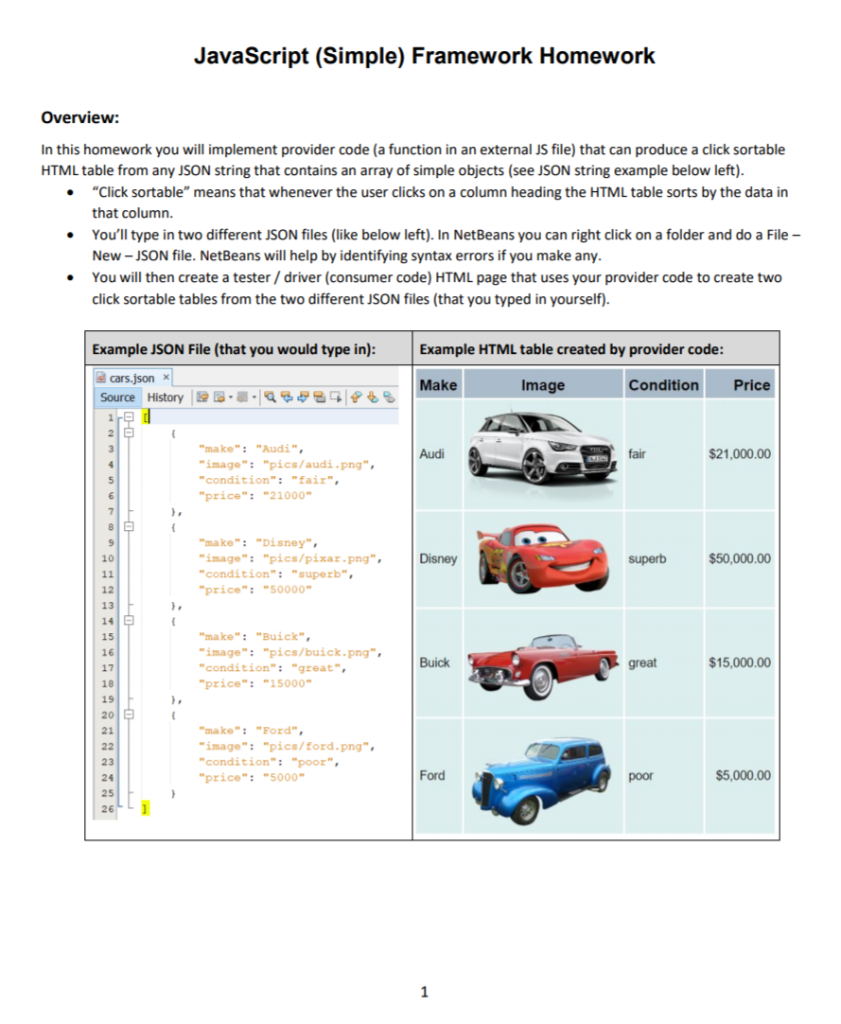Select the Last Edit Location icon
Screen dimensions: 841x1024
tap(202, 397)
